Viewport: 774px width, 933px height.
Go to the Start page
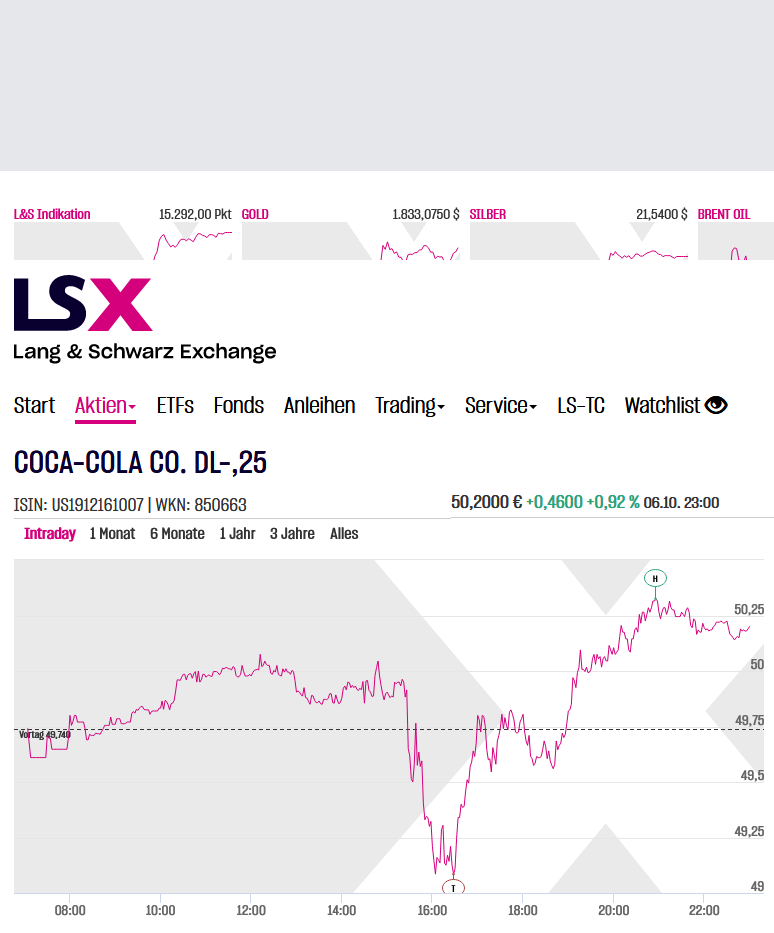coord(34,405)
